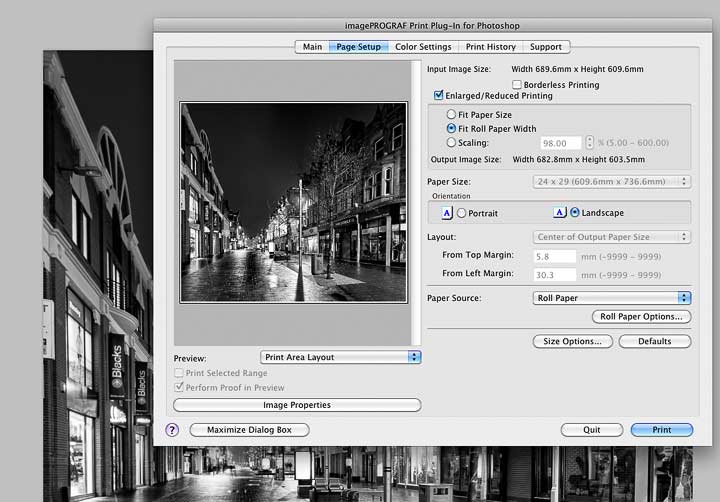Select the Page Setup tab
This screenshot has width=720, height=502.
click(359, 47)
